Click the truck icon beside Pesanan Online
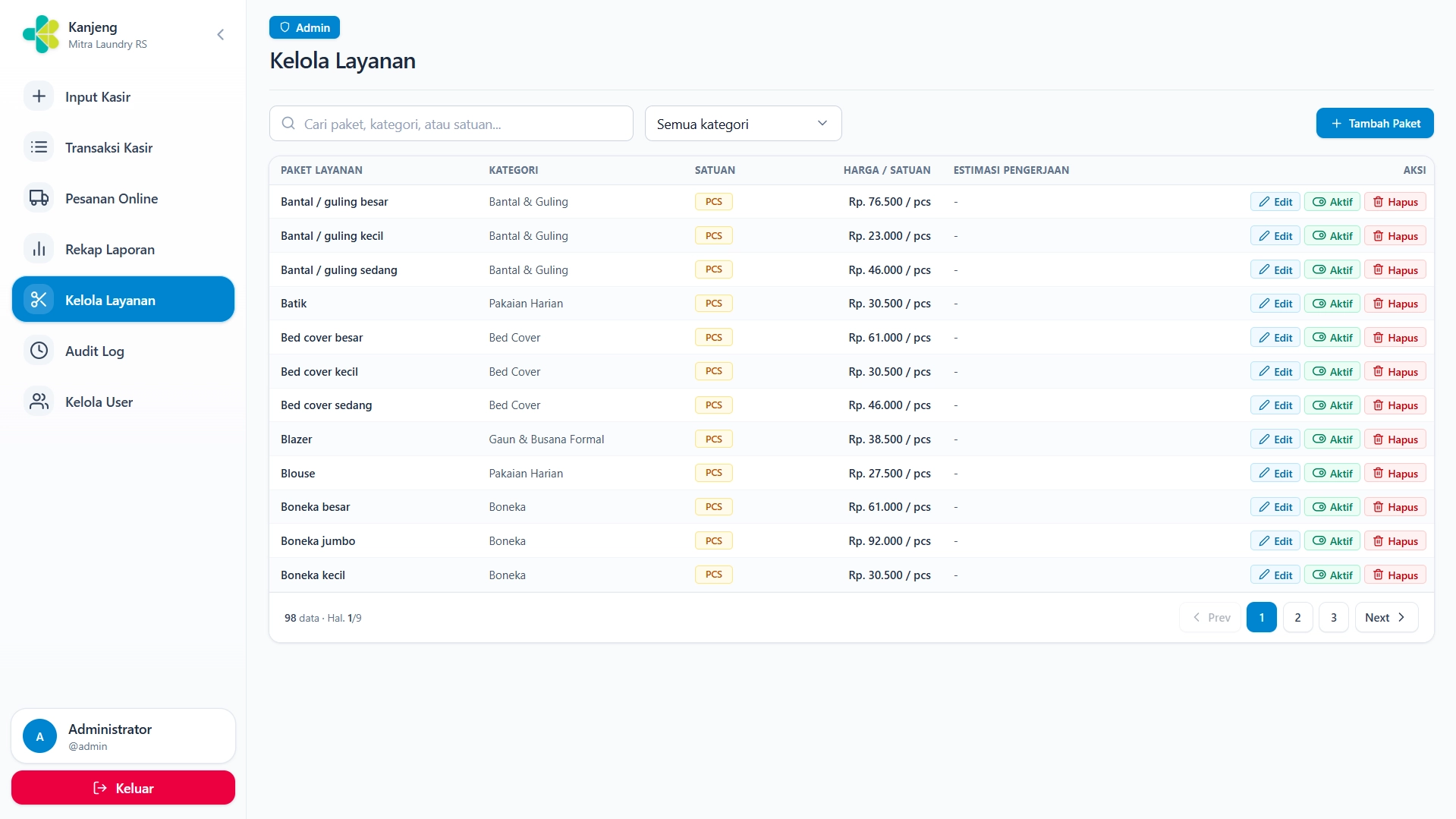The image size is (1456, 819). (x=39, y=198)
